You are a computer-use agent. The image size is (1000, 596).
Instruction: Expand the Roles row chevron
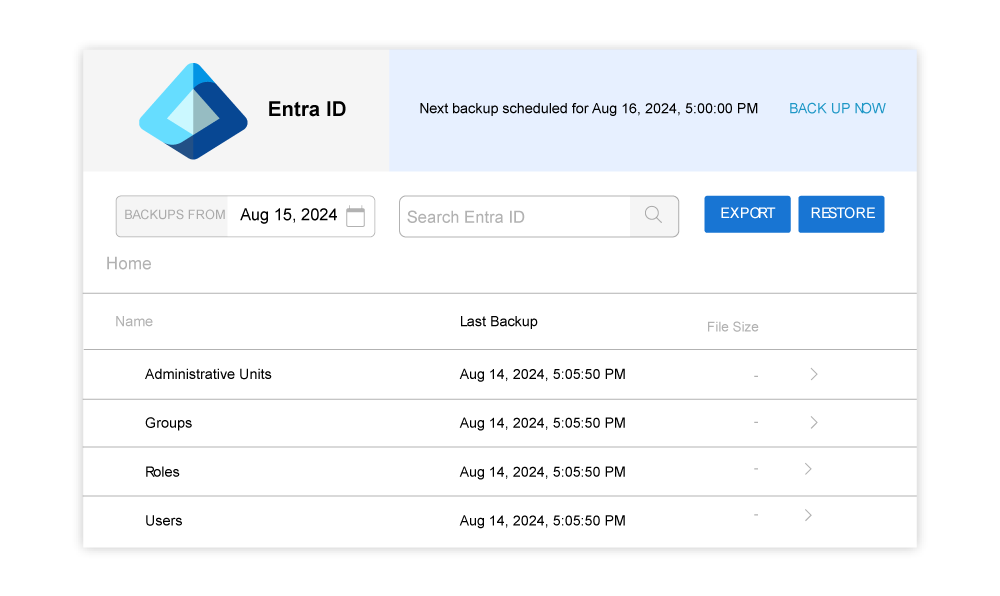[808, 469]
